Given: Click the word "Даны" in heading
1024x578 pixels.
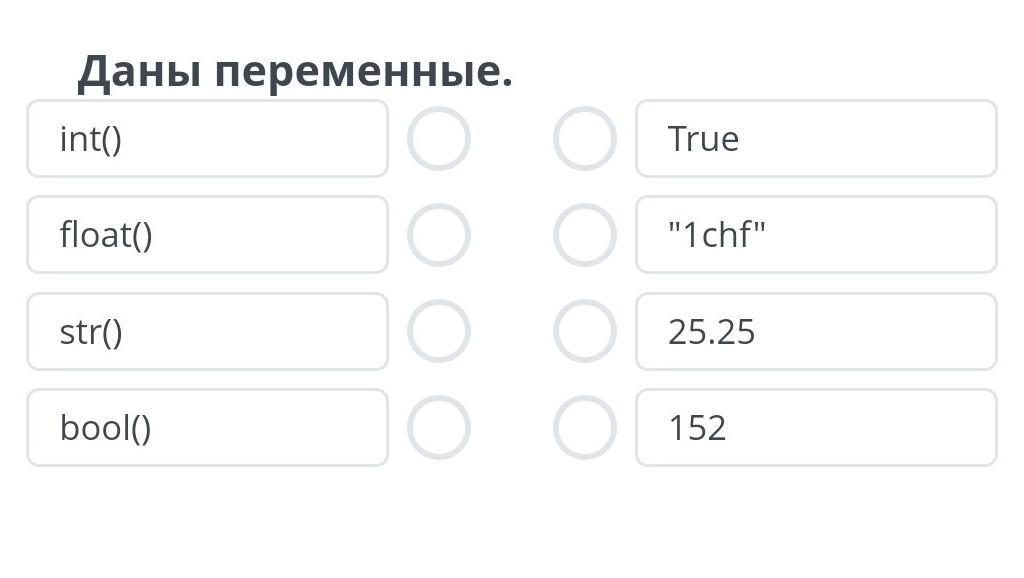Looking at the screenshot, I should [x=139, y=72].
